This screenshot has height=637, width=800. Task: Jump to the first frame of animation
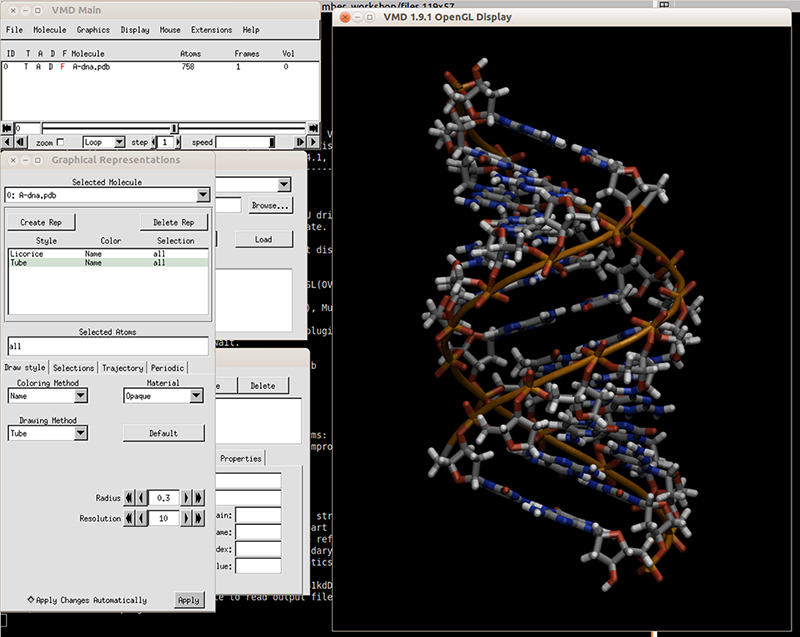[x=9, y=128]
